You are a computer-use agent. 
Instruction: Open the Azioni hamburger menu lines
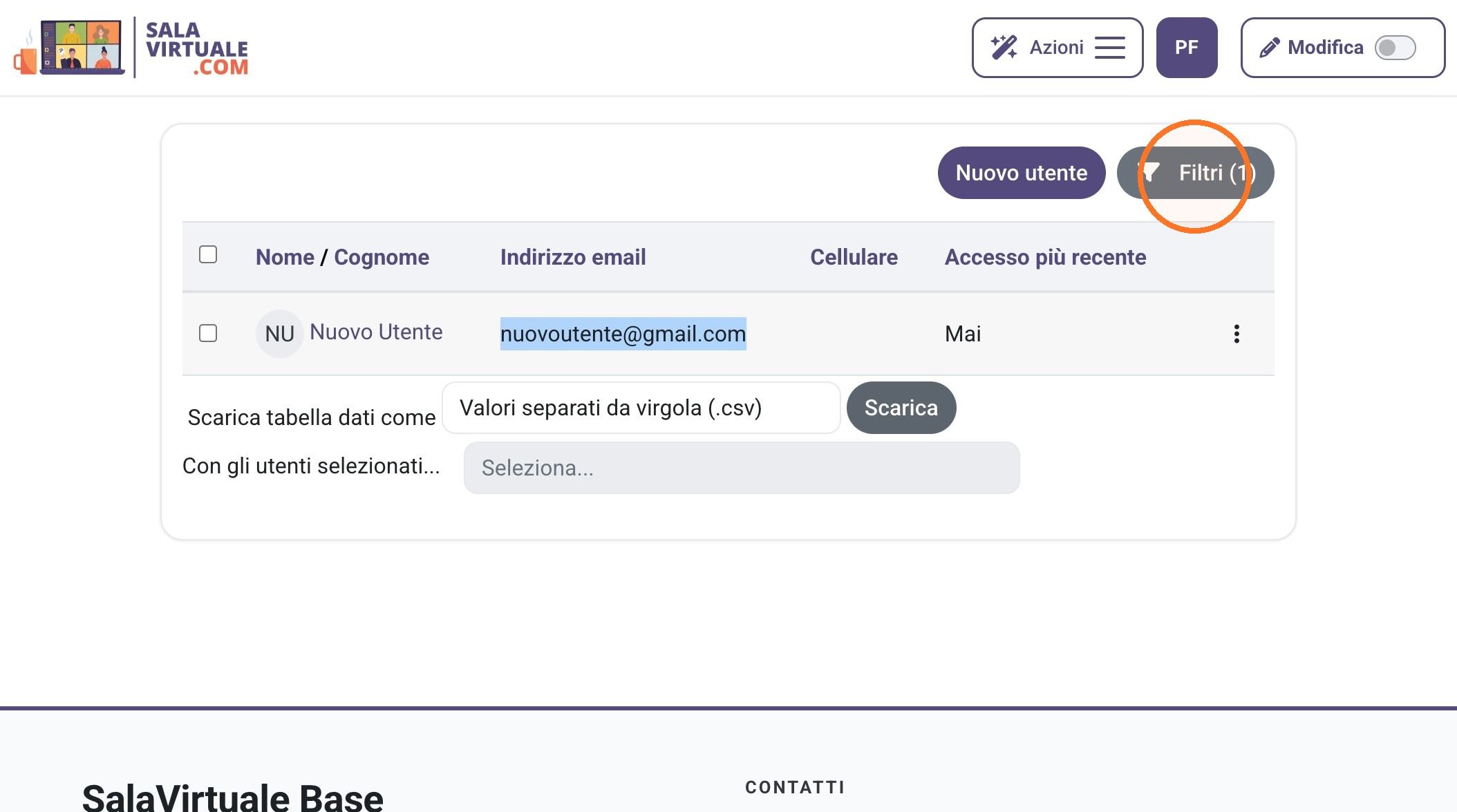pyautogui.click(x=1109, y=48)
